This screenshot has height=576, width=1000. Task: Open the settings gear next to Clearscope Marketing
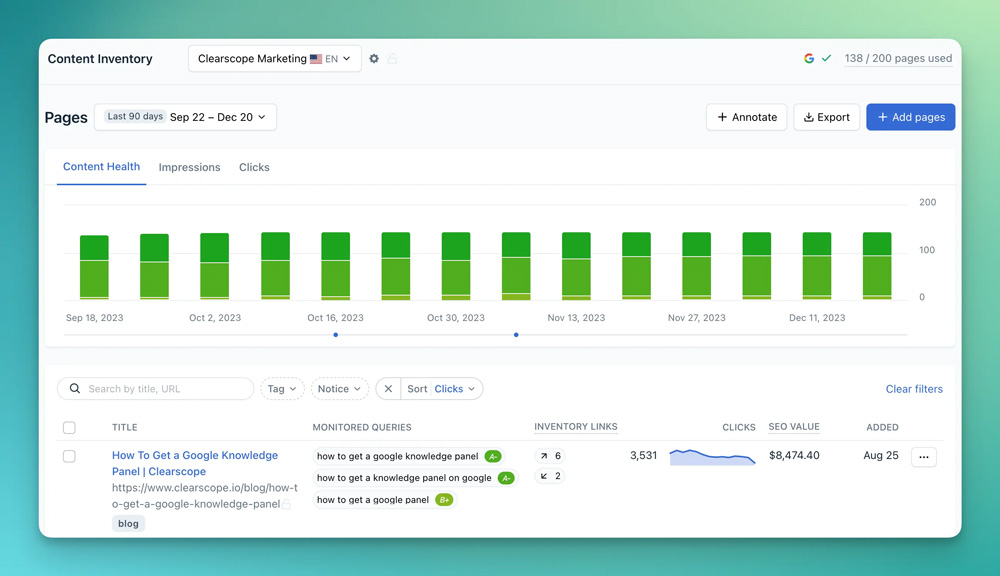374,59
